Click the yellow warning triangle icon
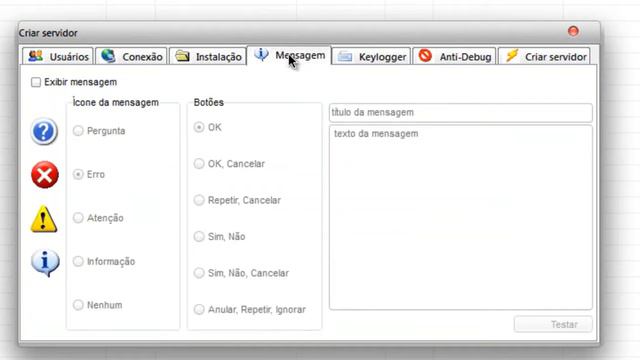This screenshot has height=360, width=640. point(44,219)
